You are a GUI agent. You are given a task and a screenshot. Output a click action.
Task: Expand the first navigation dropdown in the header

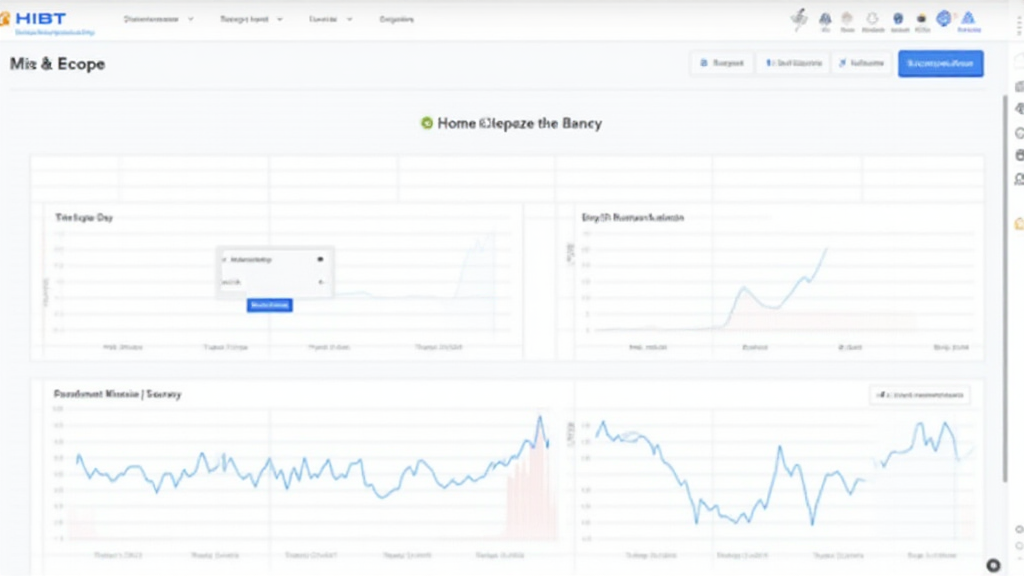tap(158, 19)
